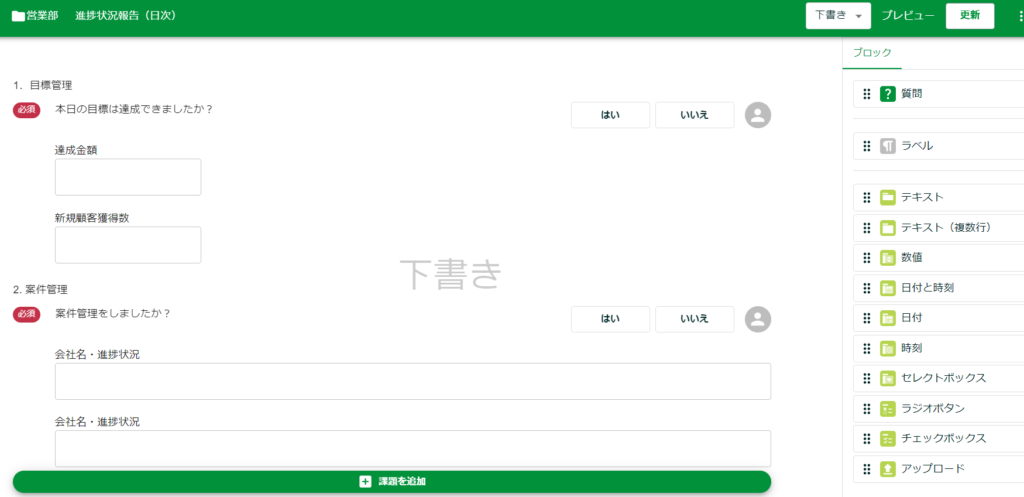Select 'はい' for the case management question
Image resolution: width=1024 pixels, height=497 pixels.
pyautogui.click(x=610, y=319)
